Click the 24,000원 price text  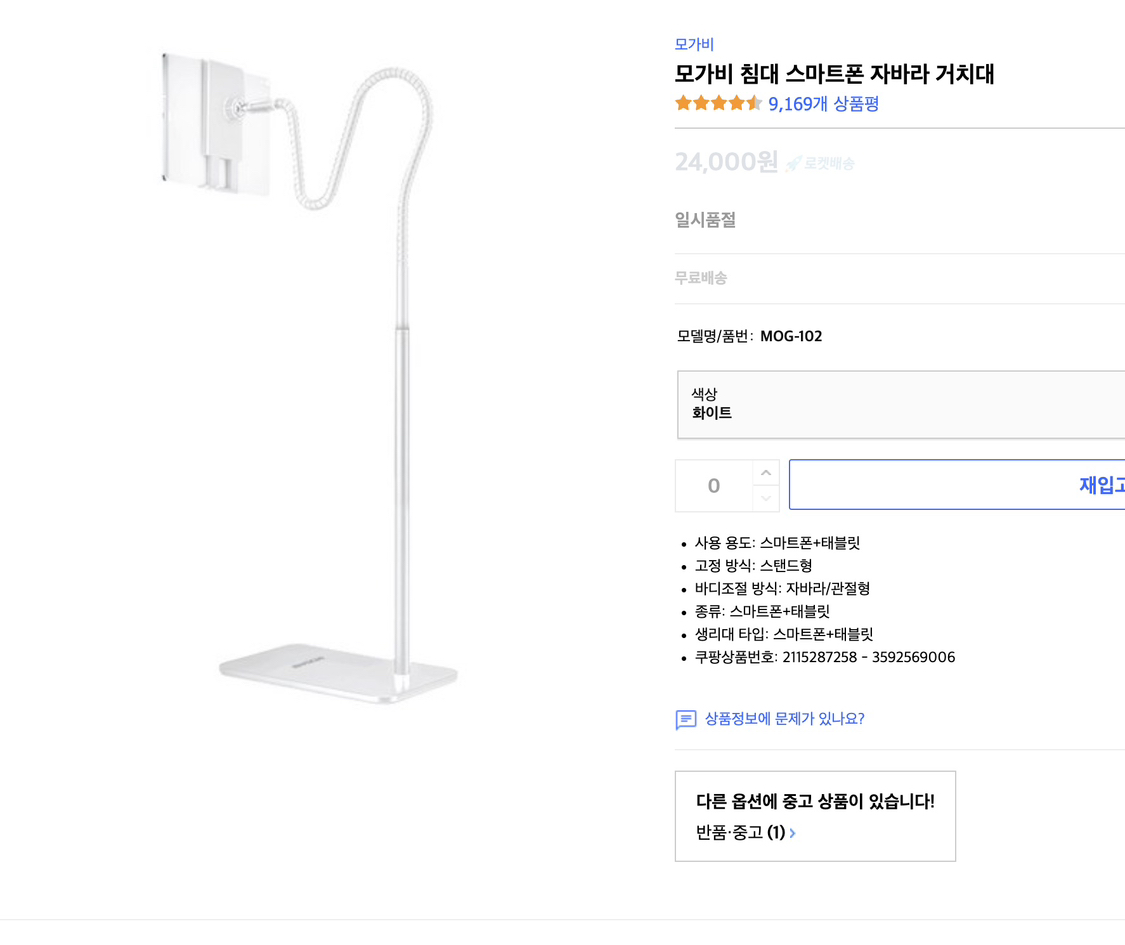tap(726, 162)
